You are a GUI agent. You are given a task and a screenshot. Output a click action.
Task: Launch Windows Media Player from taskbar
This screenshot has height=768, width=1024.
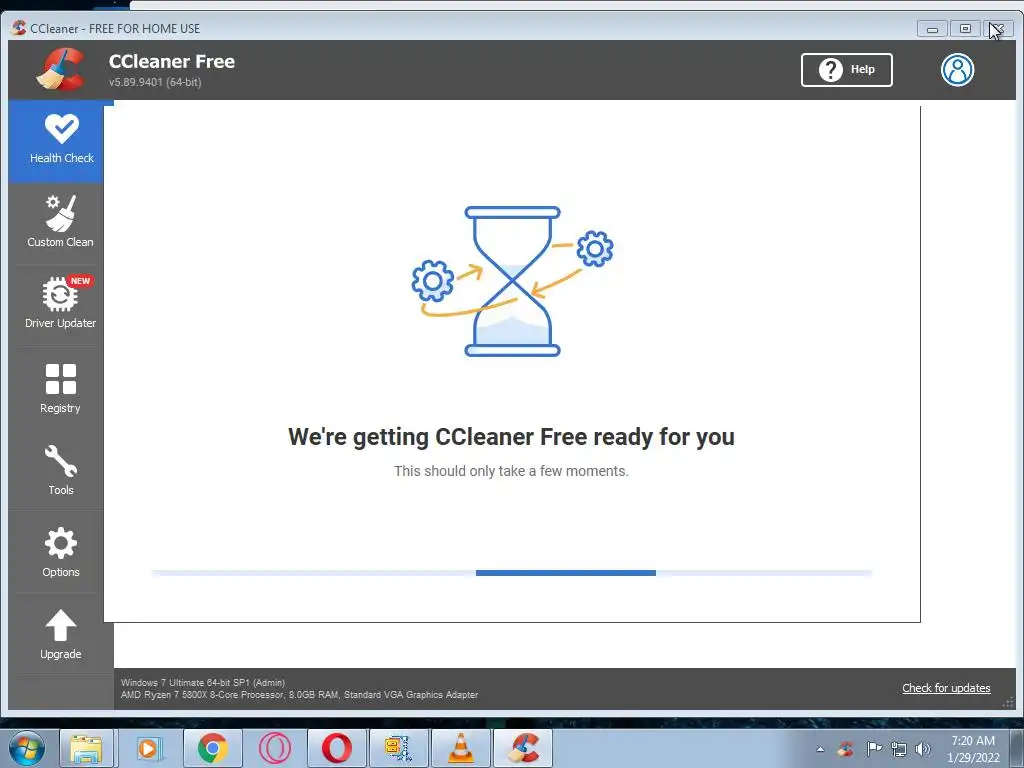[148, 748]
